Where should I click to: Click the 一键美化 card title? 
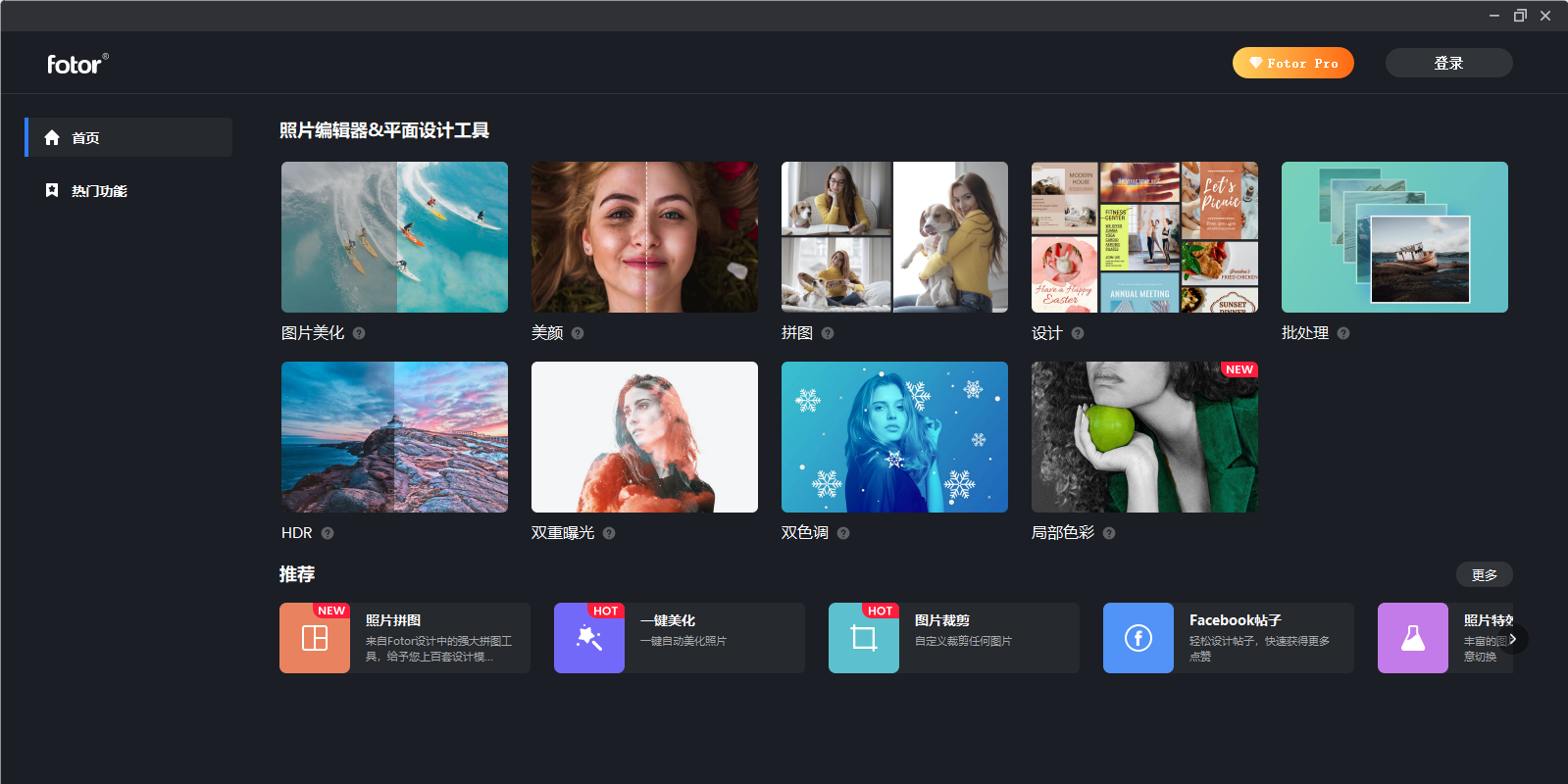668,620
